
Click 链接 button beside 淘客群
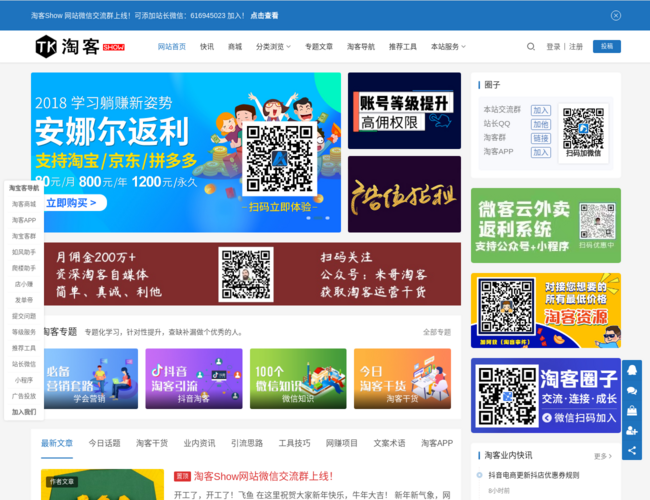pyautogui.click(x=541, y=138)
